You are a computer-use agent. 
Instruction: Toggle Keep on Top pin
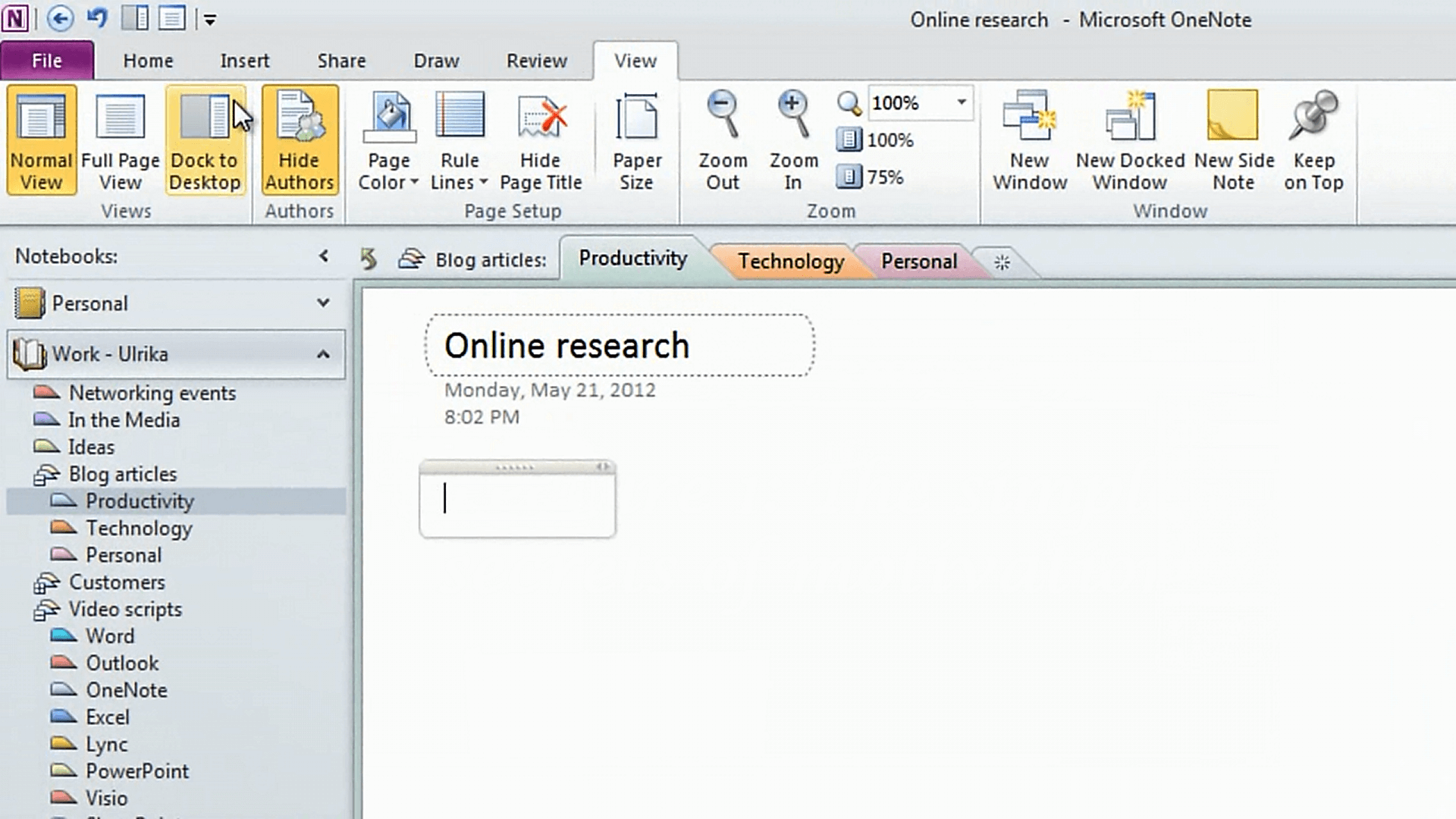1313,140
